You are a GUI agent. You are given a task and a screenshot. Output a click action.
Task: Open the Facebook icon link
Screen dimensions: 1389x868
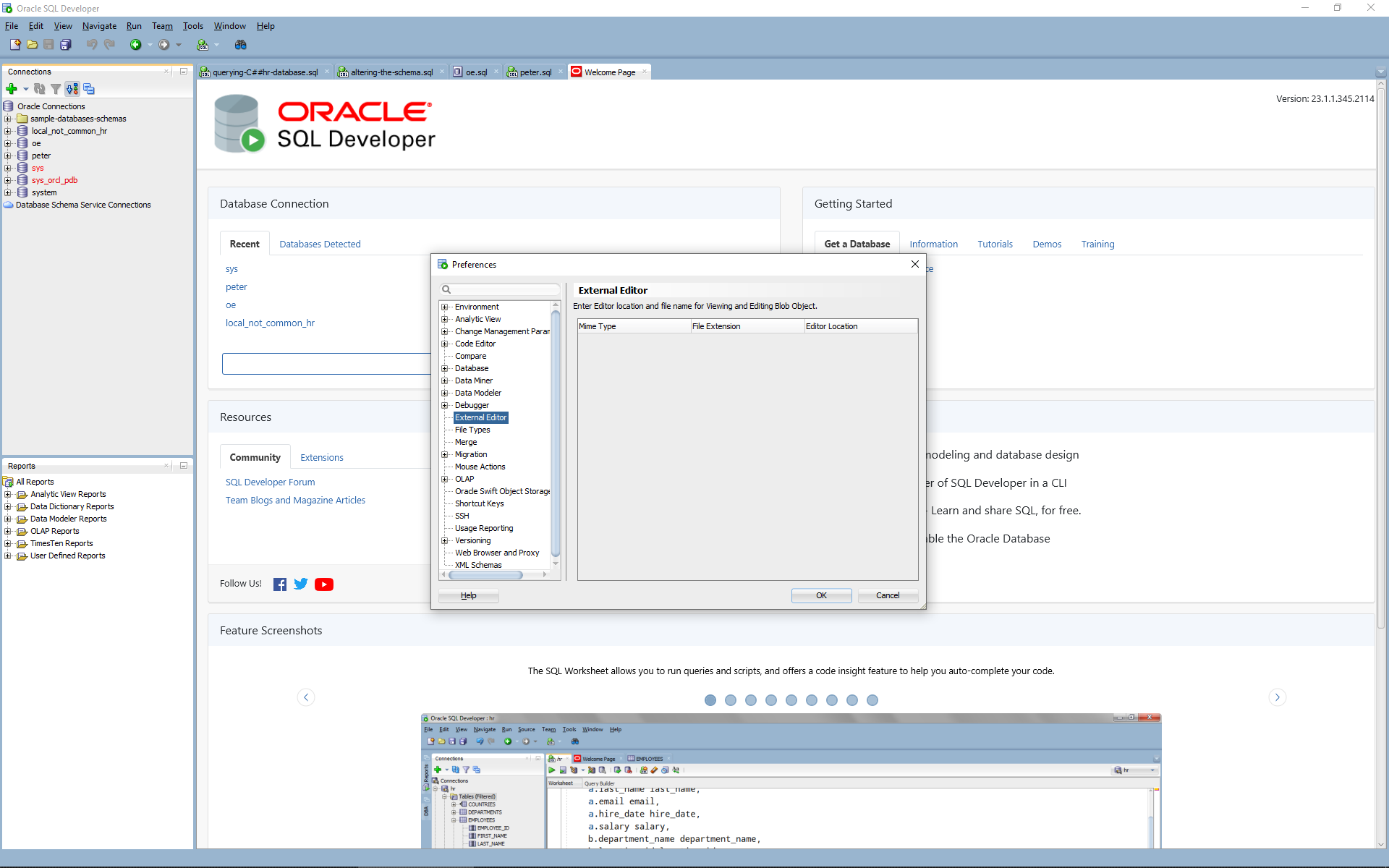coord(280,584)
